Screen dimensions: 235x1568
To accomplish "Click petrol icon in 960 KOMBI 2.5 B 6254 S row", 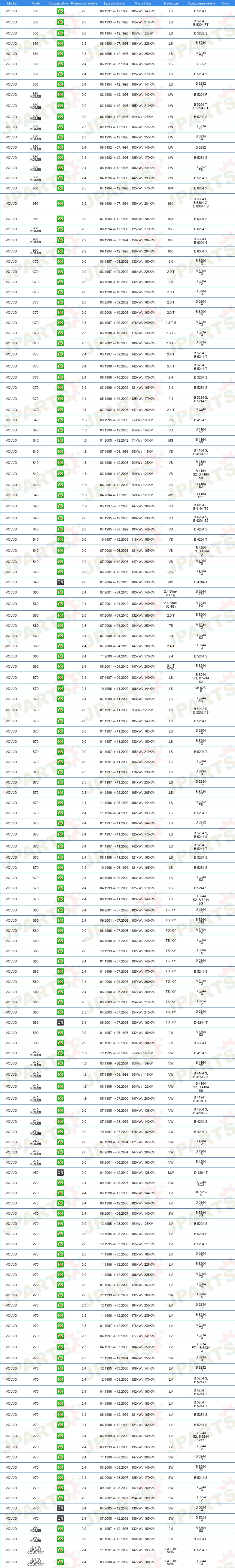I will click(x=60, y=229).
